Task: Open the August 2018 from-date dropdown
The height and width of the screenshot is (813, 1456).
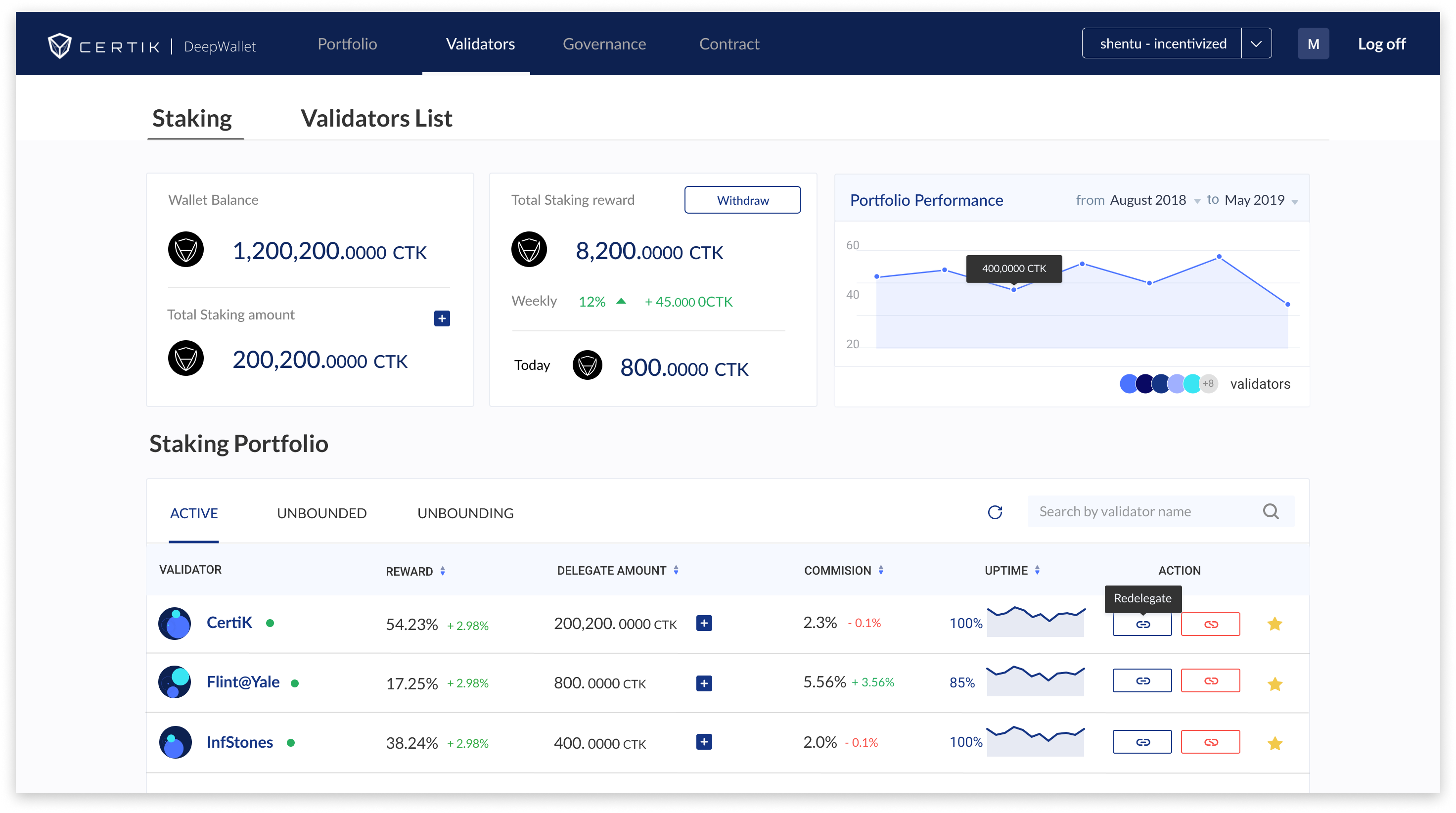Action: pyautogui.click(x=1196, y=201)
